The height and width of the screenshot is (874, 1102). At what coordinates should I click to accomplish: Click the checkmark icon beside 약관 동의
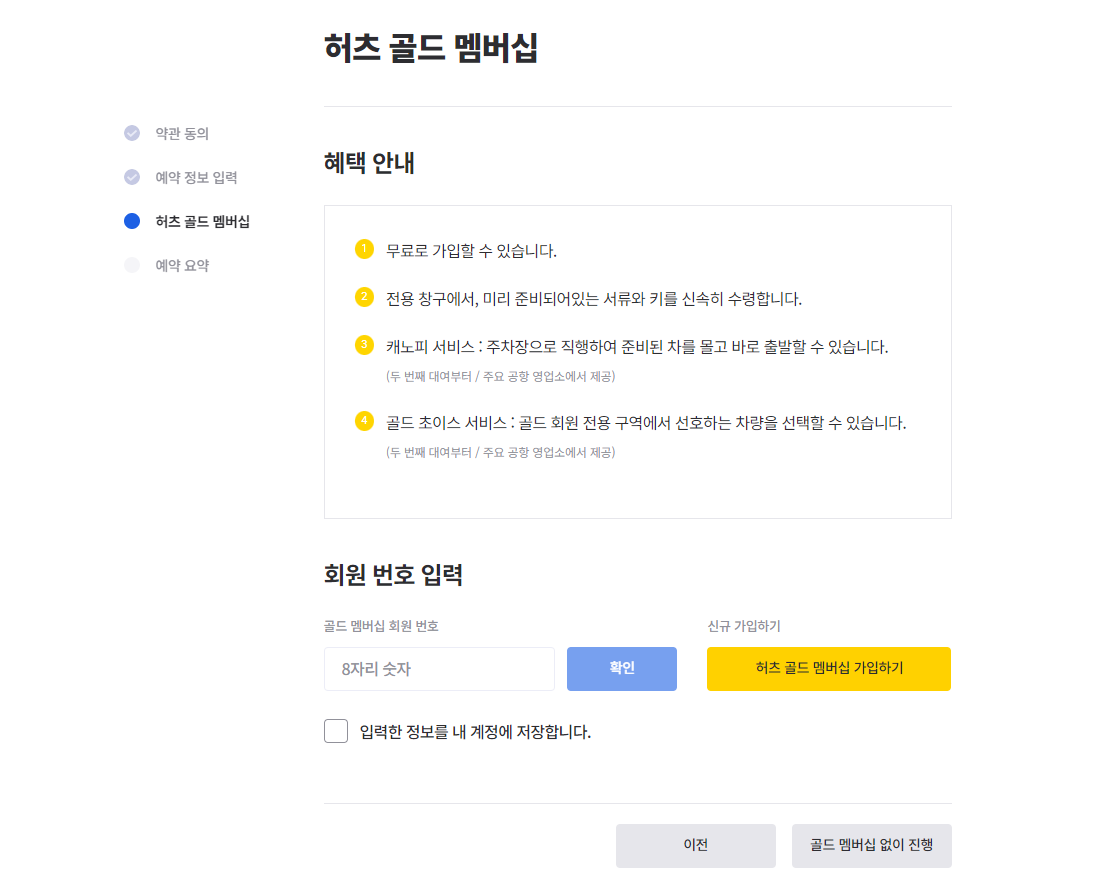coord(133,133)
